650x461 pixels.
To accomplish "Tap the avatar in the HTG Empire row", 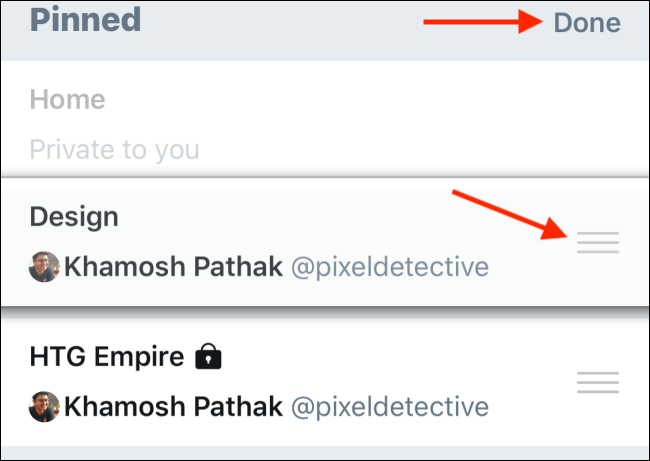I will (x=44, y=407).
